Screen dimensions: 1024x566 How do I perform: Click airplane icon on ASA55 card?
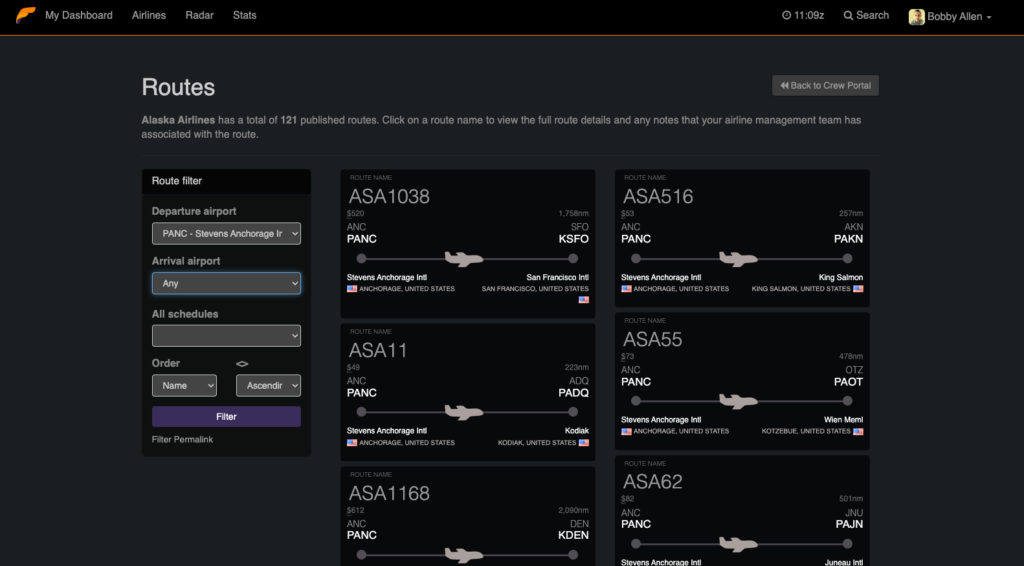point(738,401)
